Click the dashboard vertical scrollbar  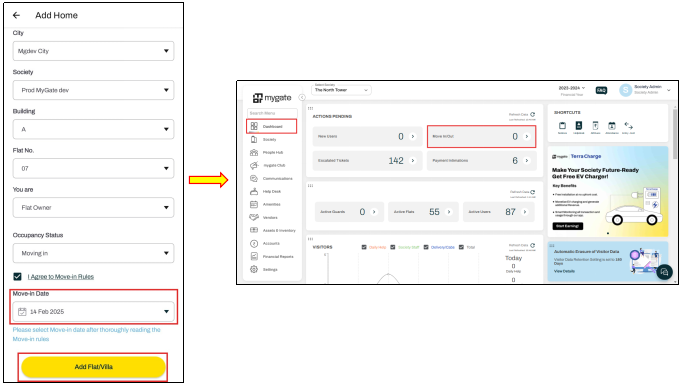point(675,135)
